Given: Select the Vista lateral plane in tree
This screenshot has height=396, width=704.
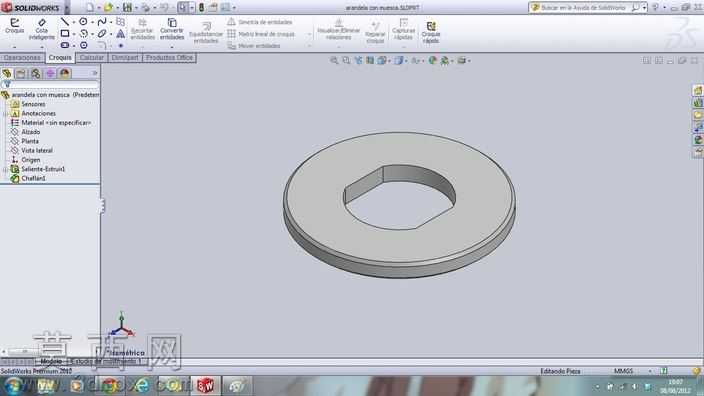Looking at the screenshot, I should point(37,150).
